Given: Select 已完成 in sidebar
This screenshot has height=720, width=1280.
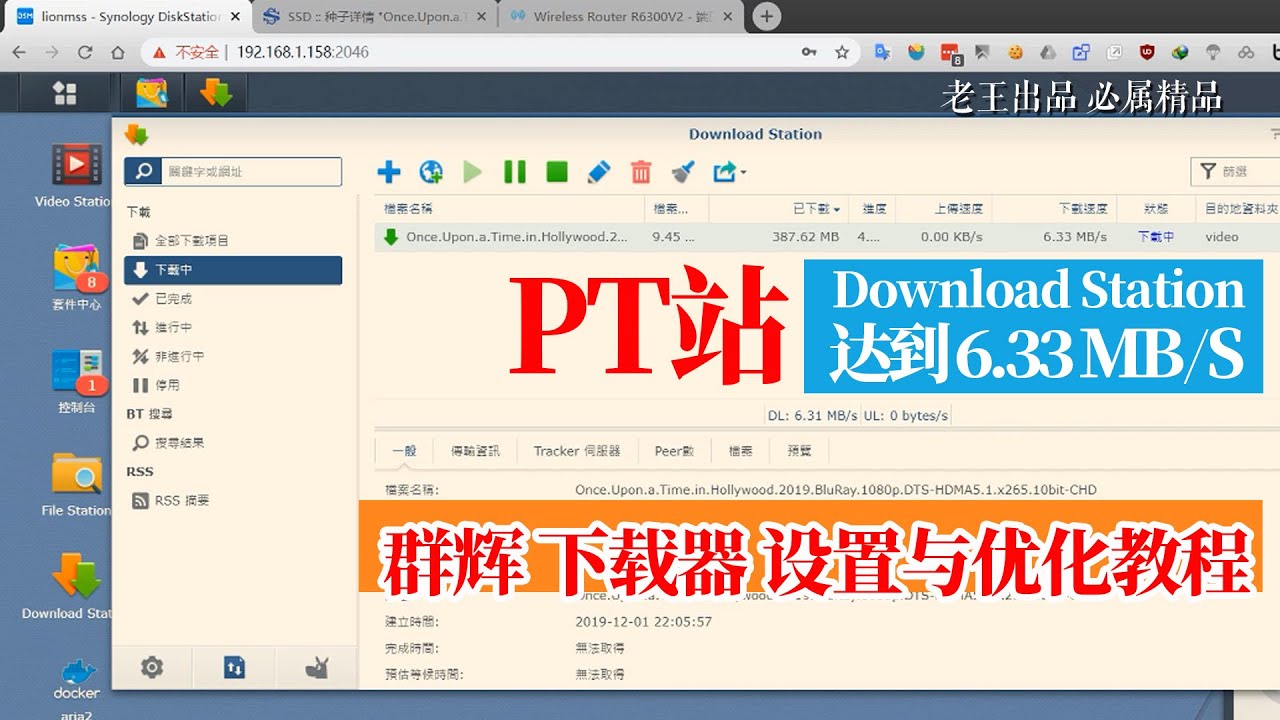Looking at the screenshot, I should point(233,299).
